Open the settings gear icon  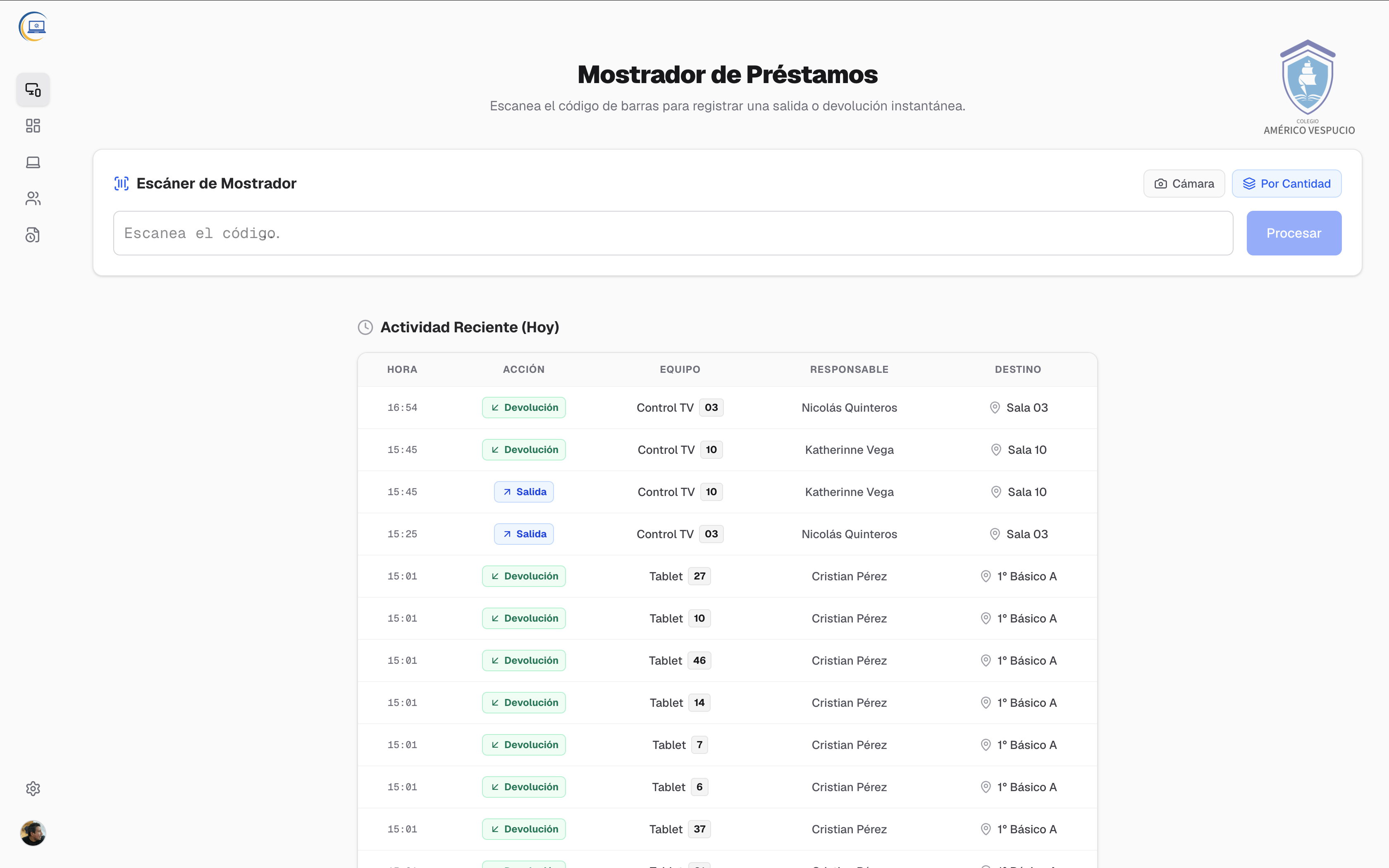tap(33, 788)
